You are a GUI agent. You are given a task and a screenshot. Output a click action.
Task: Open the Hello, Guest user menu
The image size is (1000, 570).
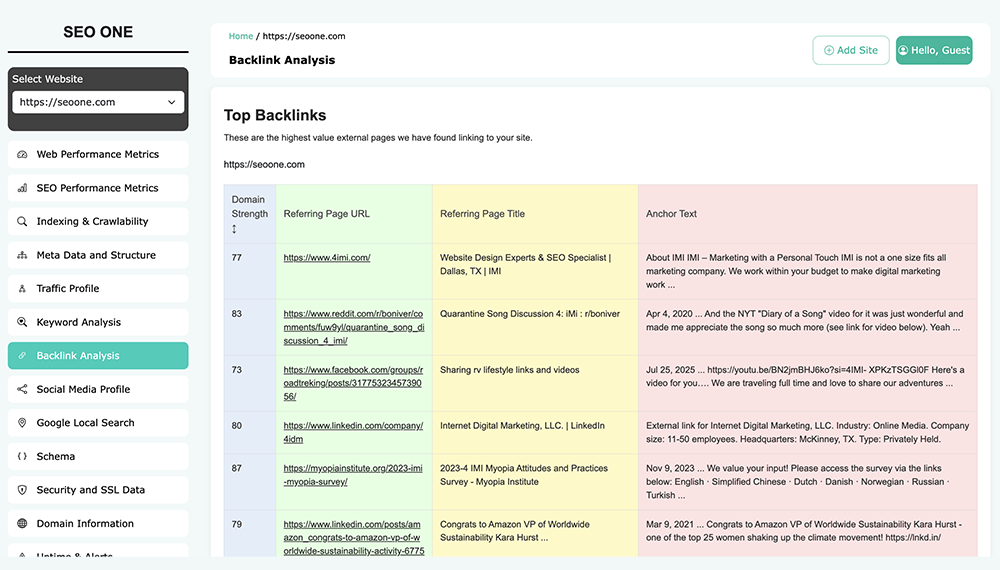933,50
